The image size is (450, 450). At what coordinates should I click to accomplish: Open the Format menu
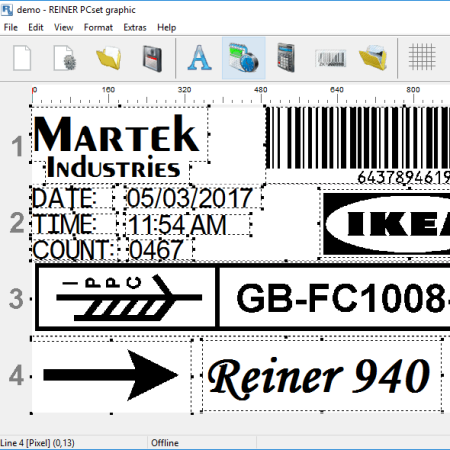(x=98, y=27)
